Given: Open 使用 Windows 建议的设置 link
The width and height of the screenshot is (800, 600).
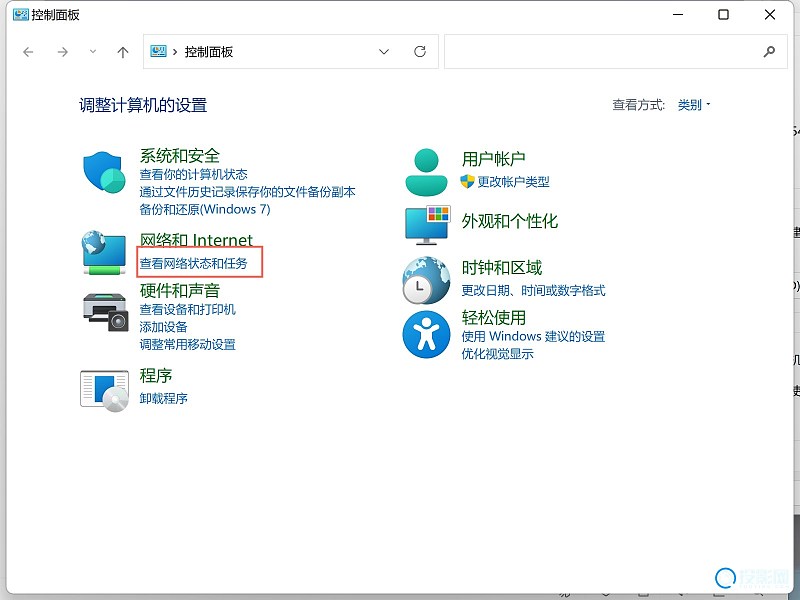Looking at the screenshot, I should (x=533, y=336).
